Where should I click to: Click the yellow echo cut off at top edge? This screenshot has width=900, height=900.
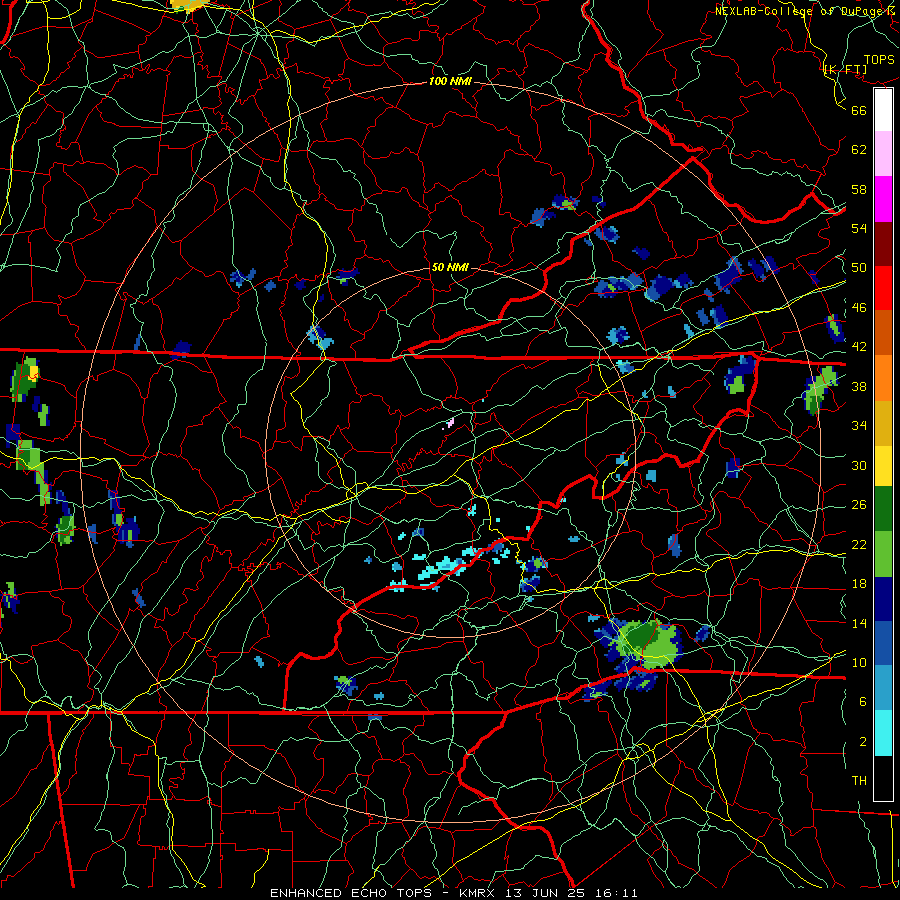(x=188, y=5)
